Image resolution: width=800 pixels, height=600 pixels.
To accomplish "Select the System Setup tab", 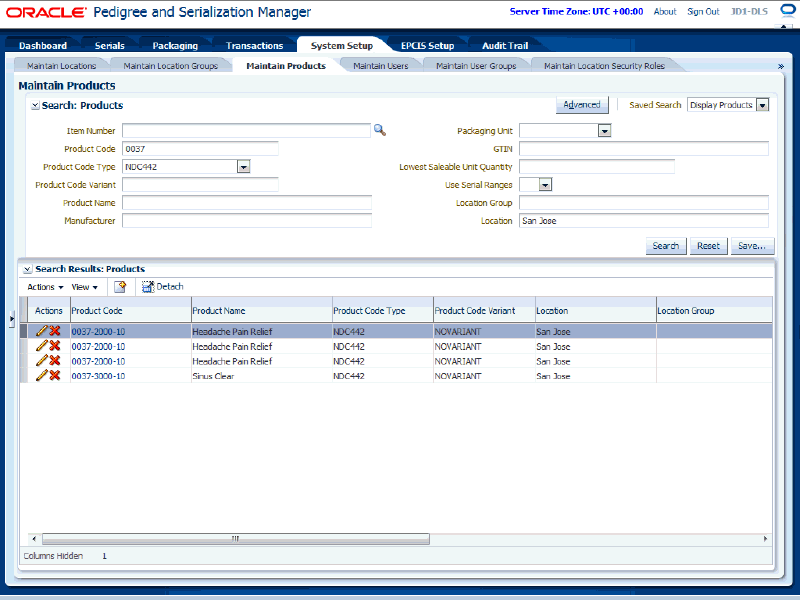I will [x=342, y=45].
